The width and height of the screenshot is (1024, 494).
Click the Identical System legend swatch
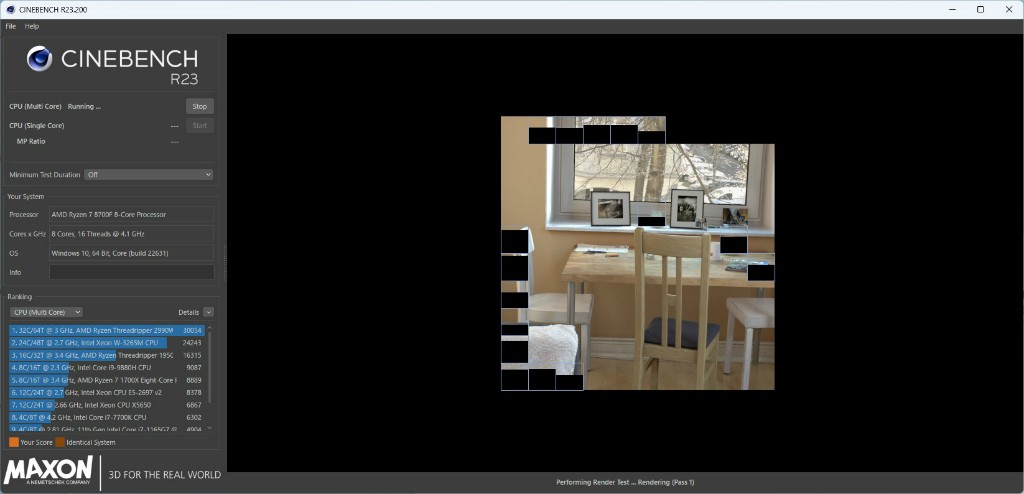pyautogui.click(x=60, y=442)
